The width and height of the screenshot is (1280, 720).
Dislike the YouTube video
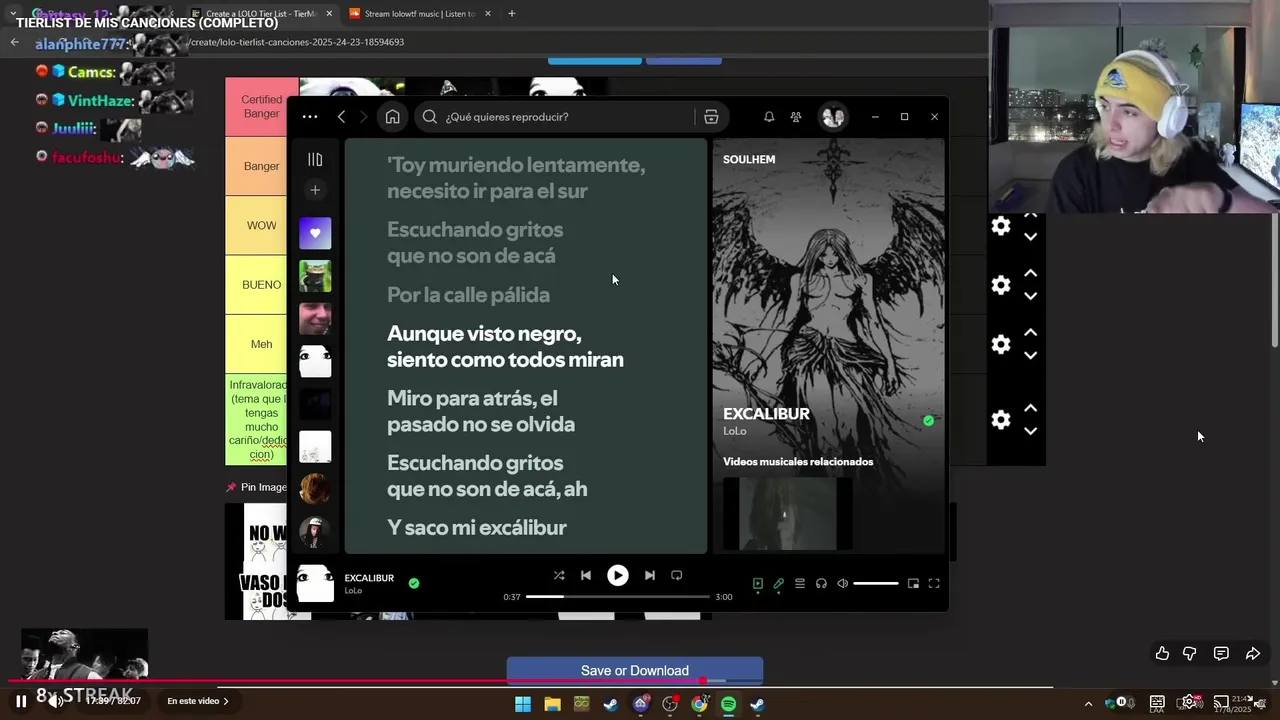[x=1190, y=653]
